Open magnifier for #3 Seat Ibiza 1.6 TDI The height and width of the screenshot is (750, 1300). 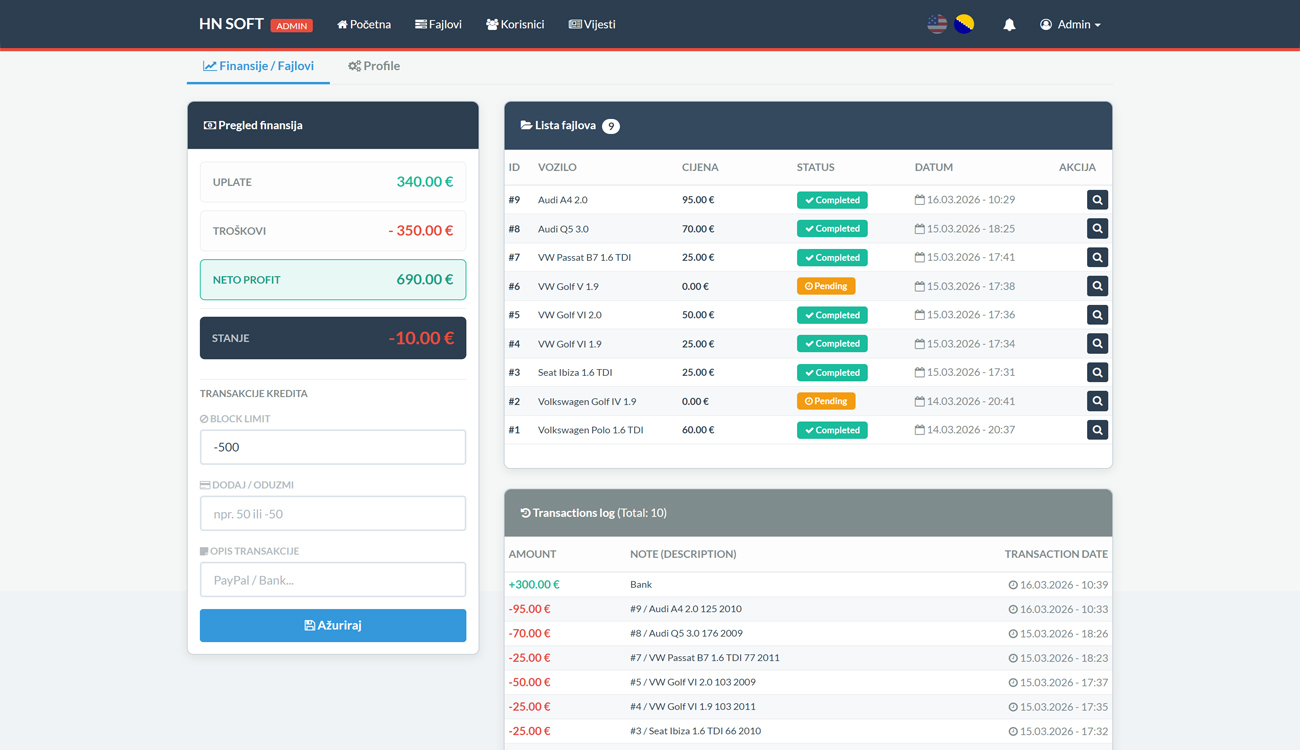point(1097,372)
